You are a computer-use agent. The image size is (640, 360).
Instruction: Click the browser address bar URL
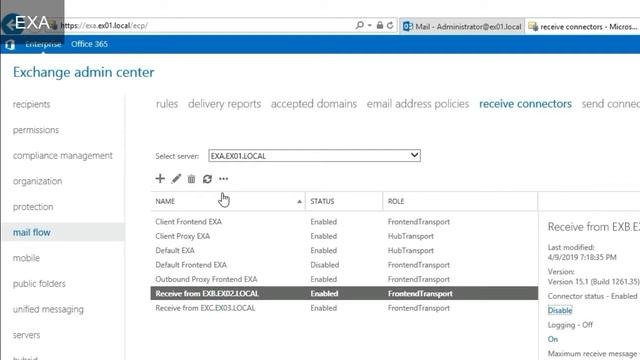coord(104,25)
